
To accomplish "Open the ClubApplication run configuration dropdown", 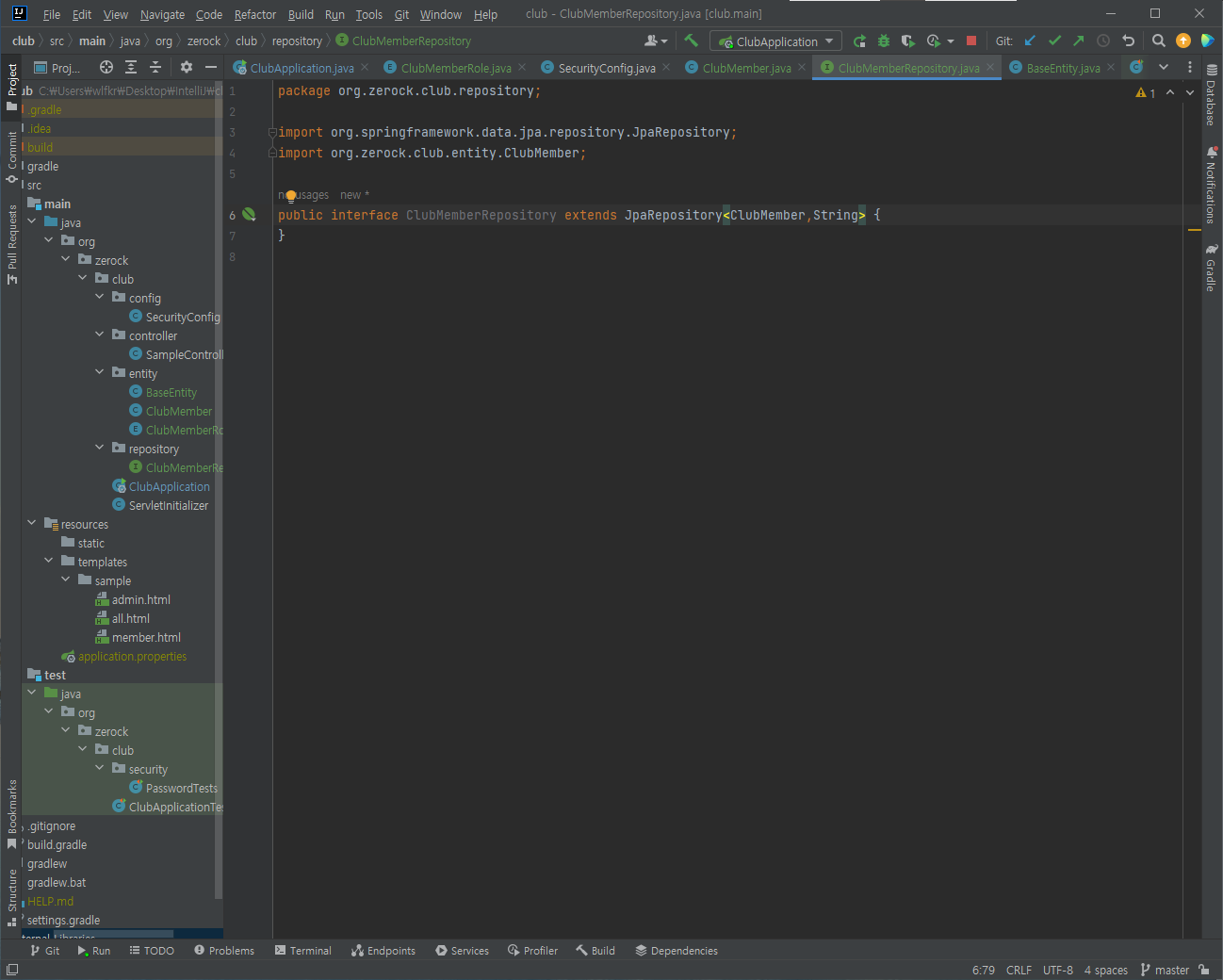I will click(x=775, y=41).
